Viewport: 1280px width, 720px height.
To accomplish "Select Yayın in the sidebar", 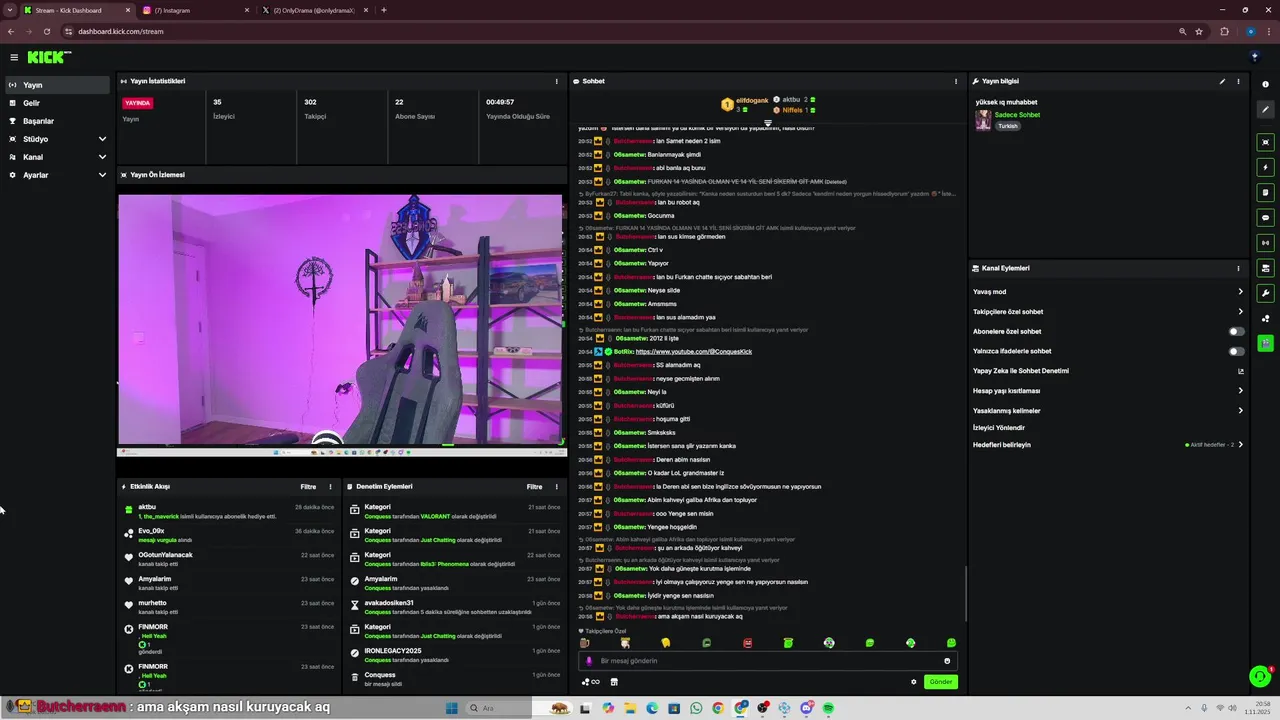I will [57, 85].
